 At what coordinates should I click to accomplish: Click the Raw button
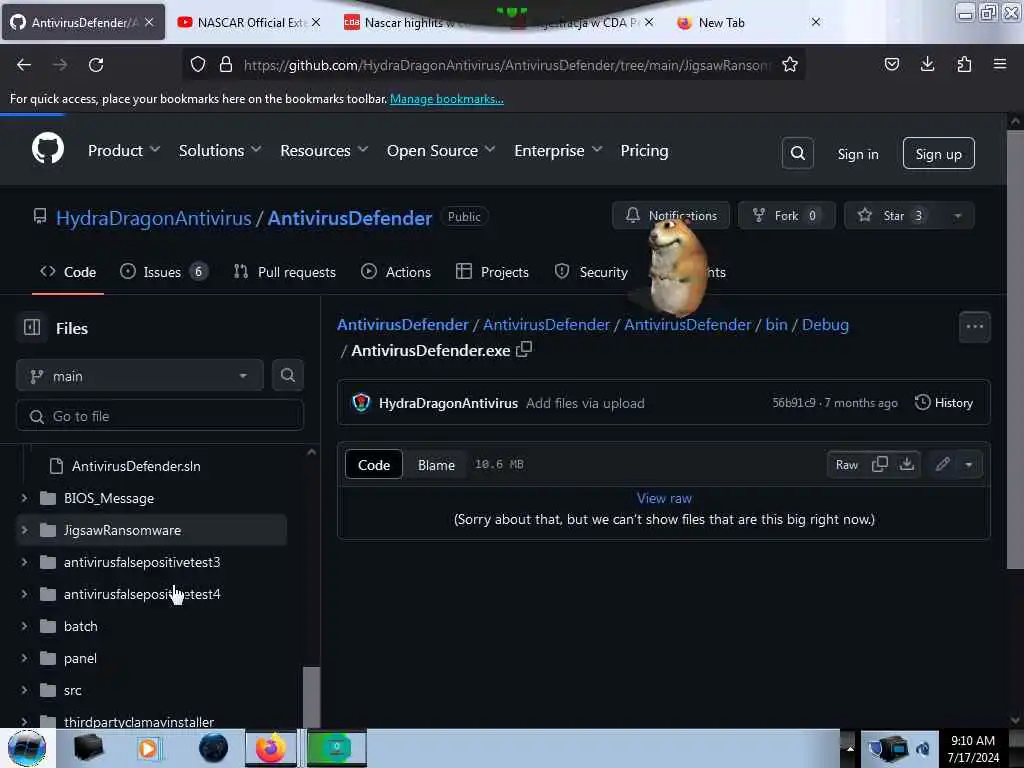[x=846, y=464]
